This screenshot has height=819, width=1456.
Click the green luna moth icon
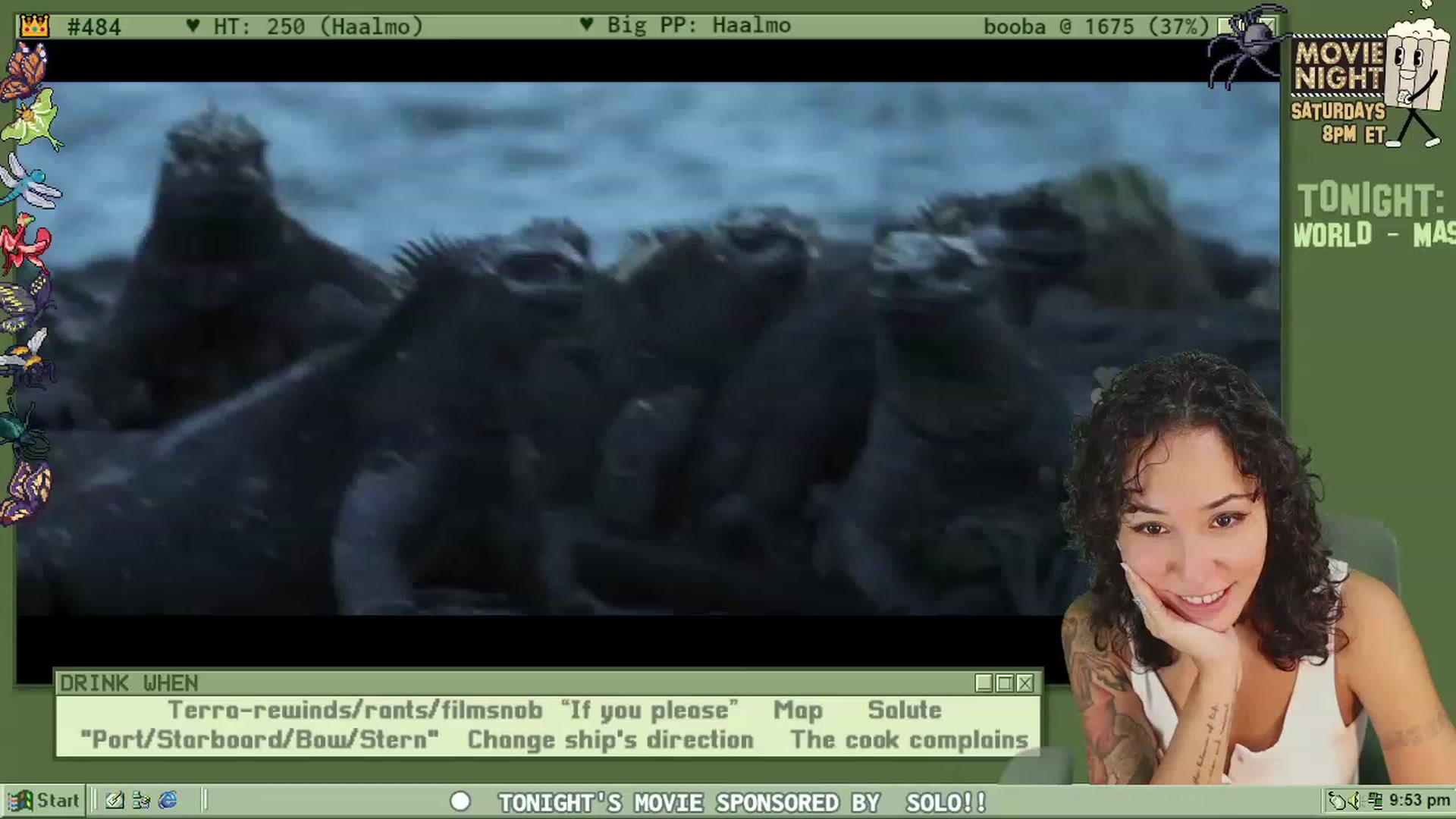[x=30, y=121]
